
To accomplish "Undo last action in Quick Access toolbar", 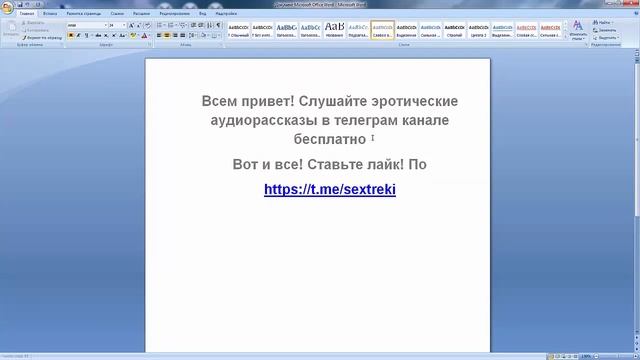I will (x=28, y=4).
